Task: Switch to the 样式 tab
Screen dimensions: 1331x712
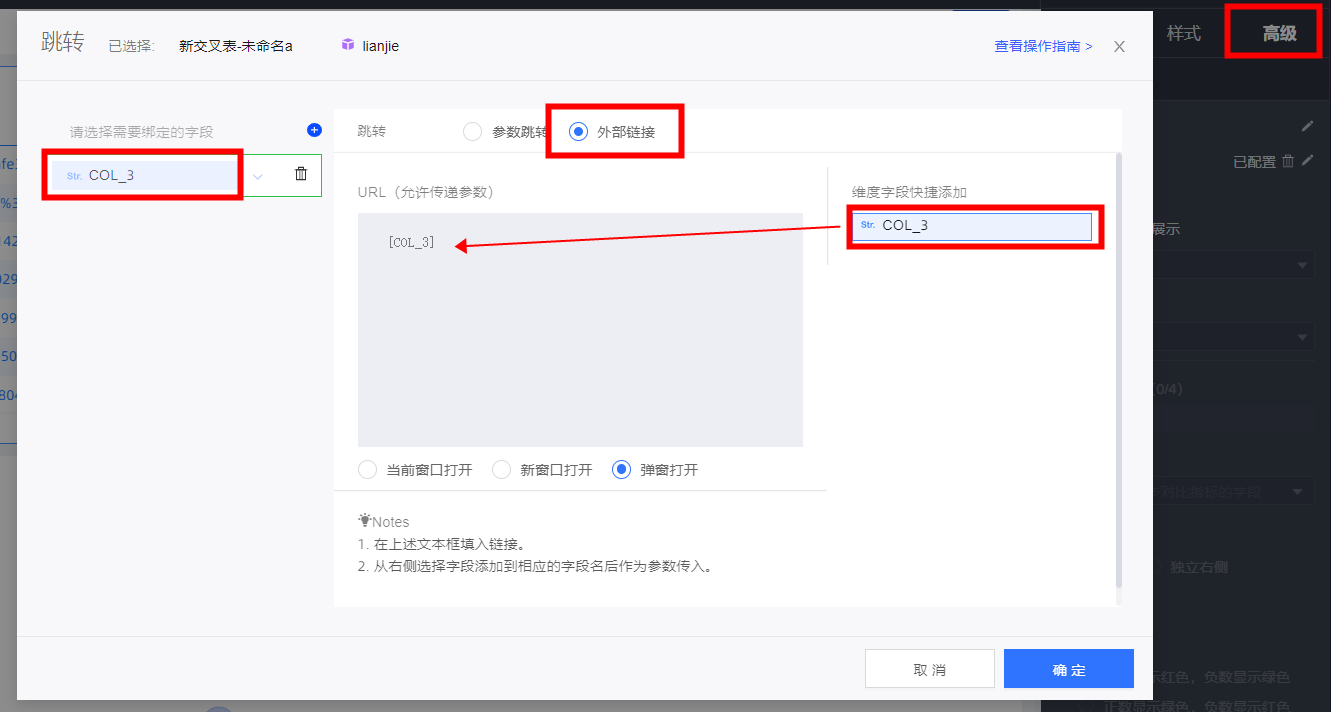Action: coord(1183,33)
